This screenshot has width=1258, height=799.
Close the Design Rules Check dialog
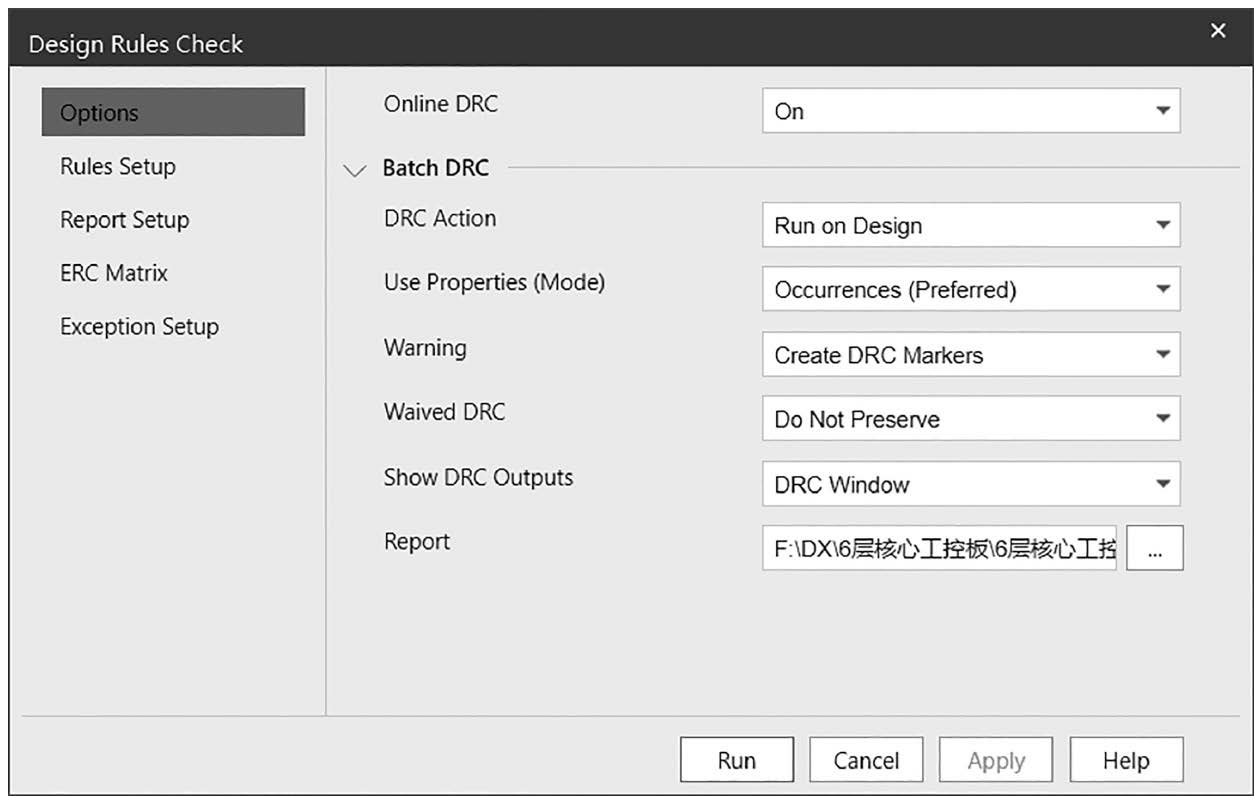(1217, 32)
